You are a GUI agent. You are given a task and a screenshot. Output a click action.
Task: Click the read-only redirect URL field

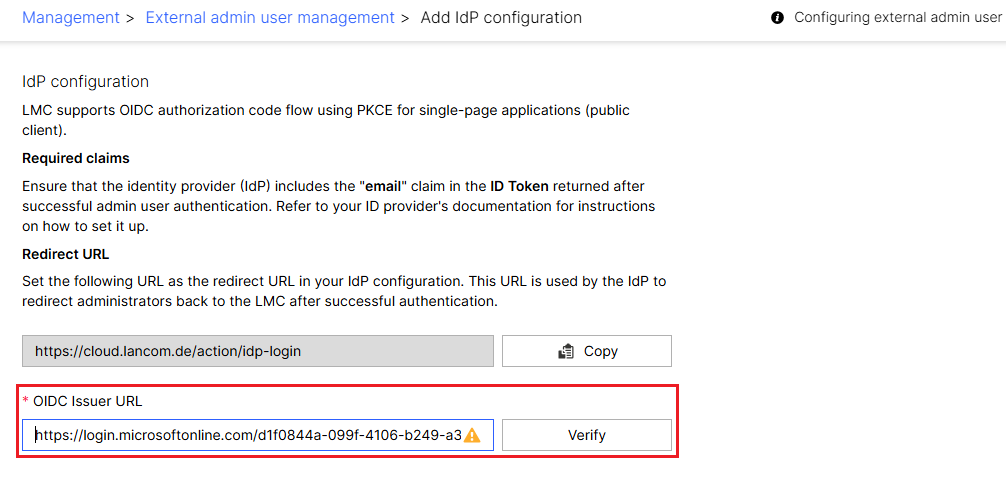(258, 351)
